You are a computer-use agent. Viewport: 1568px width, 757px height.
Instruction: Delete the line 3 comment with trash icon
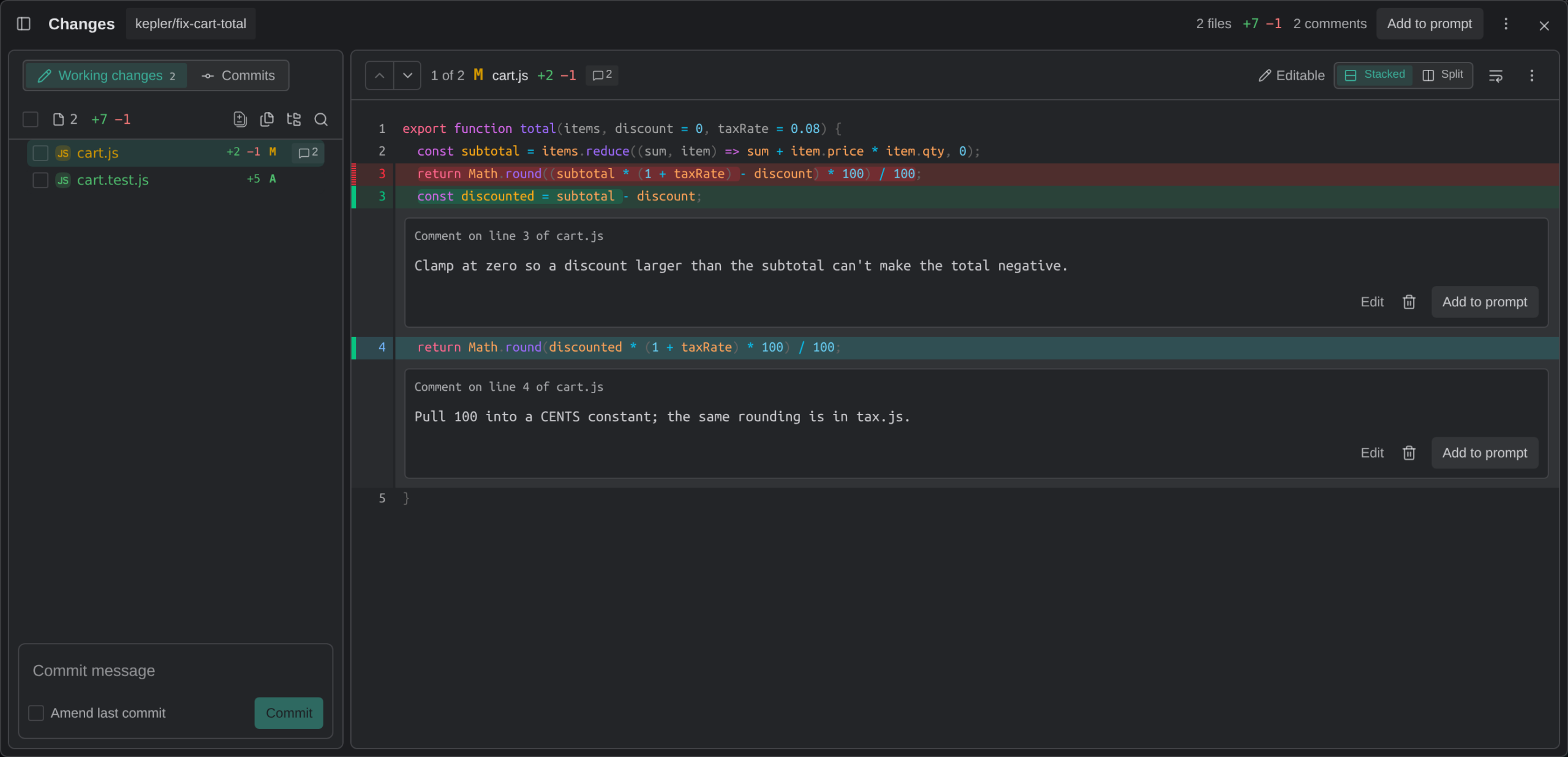1409,302
